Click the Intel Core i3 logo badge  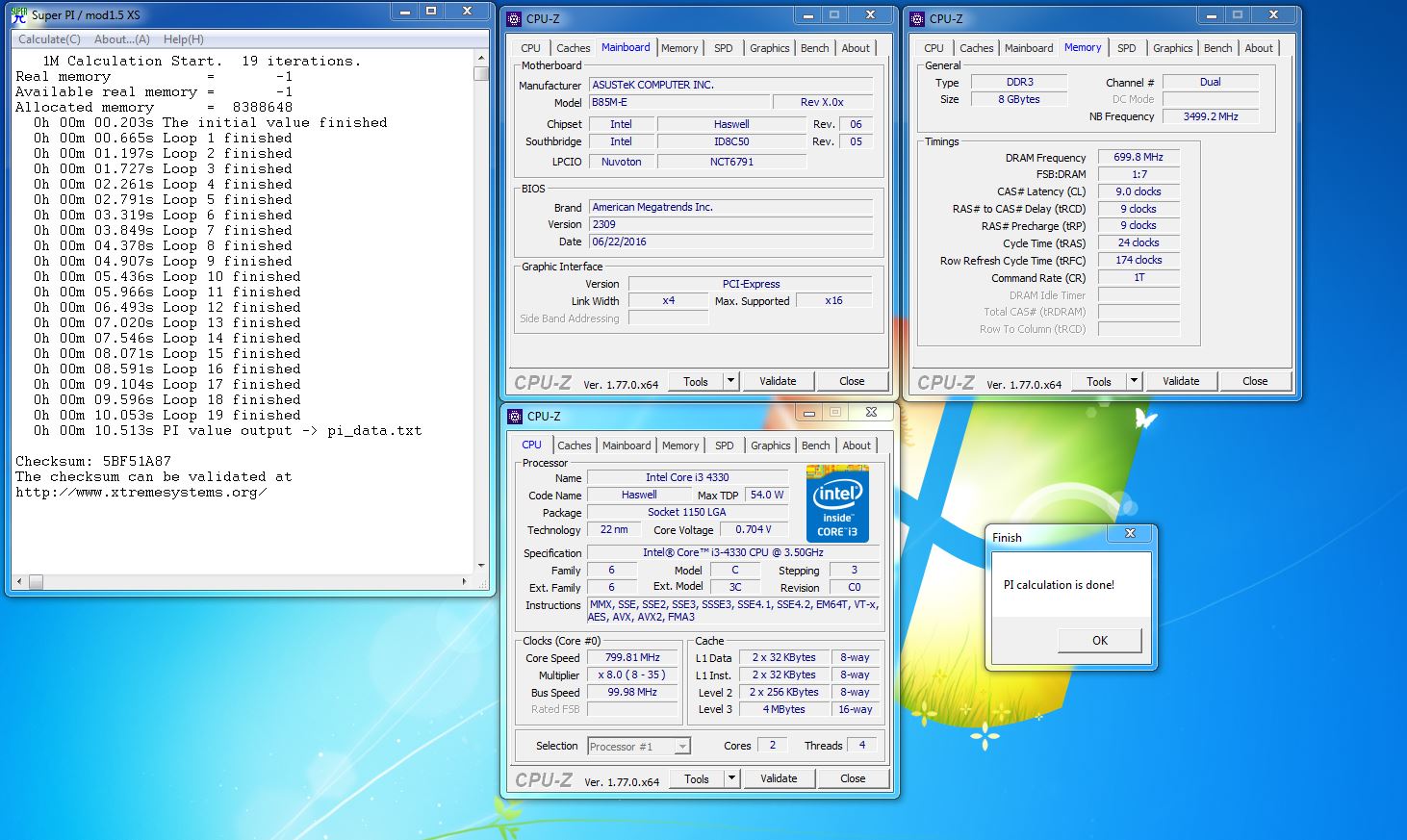[x=837, y=504]
